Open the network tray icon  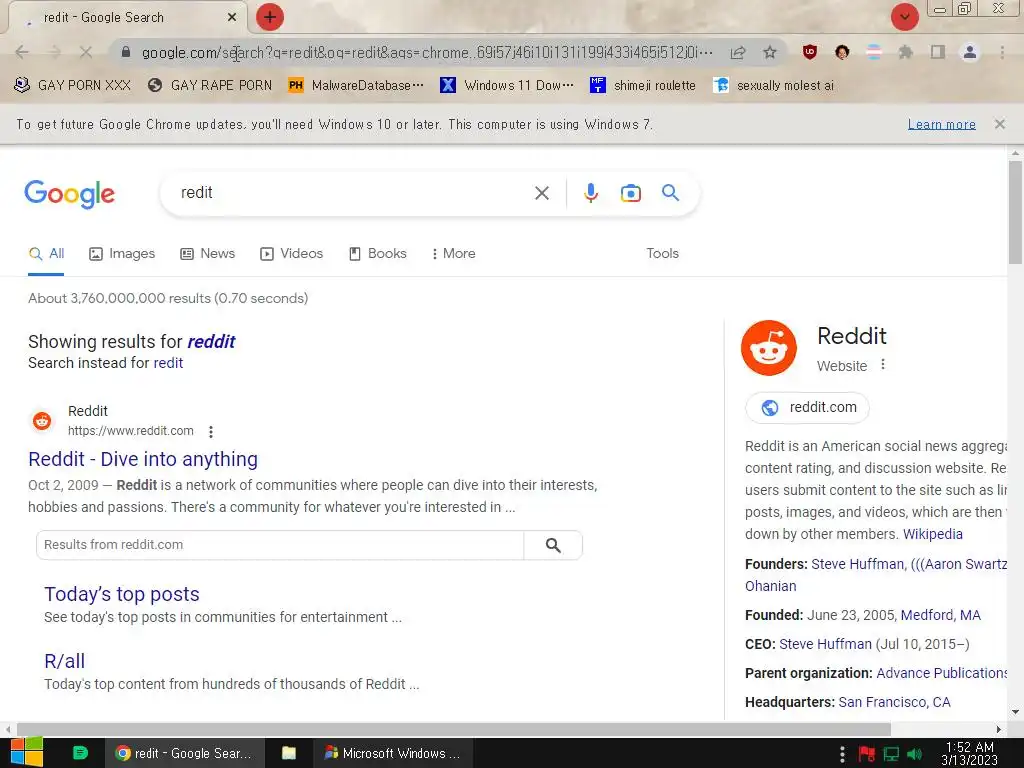(x=891, y=754)
